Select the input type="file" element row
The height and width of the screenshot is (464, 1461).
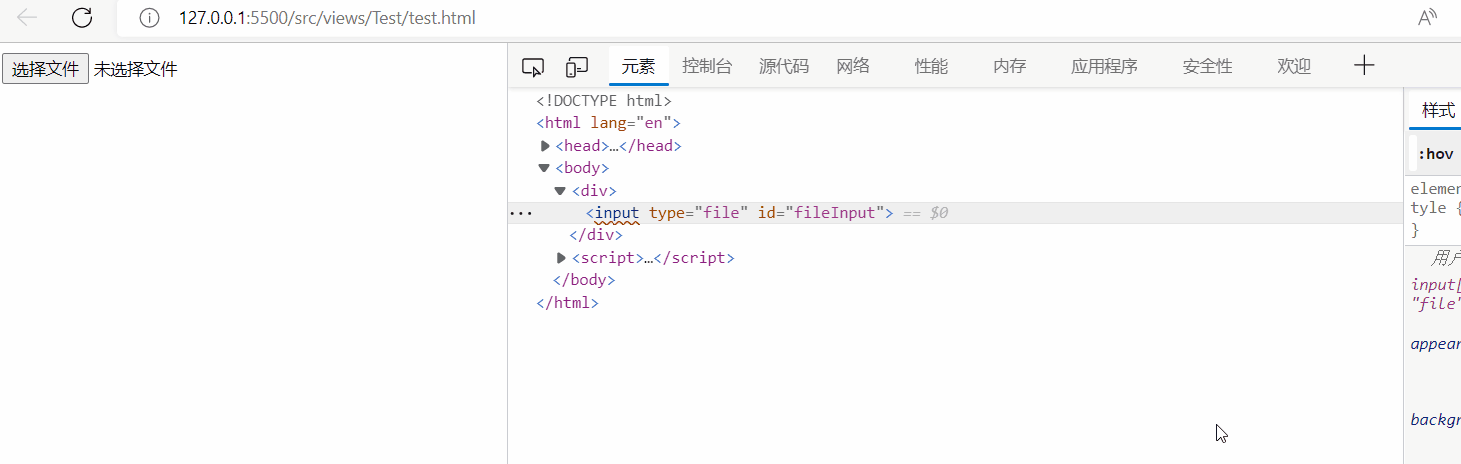pyautogui.click(x=955, y=213)
